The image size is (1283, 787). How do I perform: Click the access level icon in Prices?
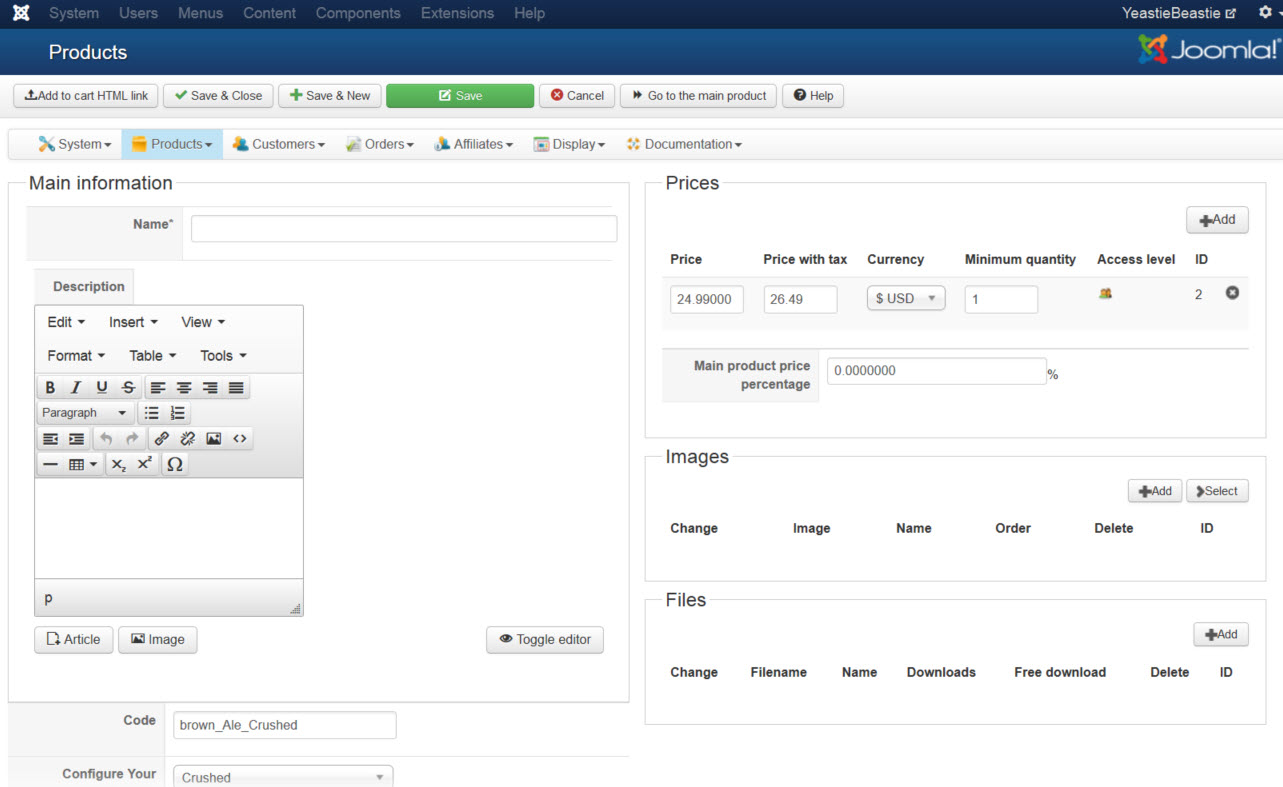click(1105, 294)
